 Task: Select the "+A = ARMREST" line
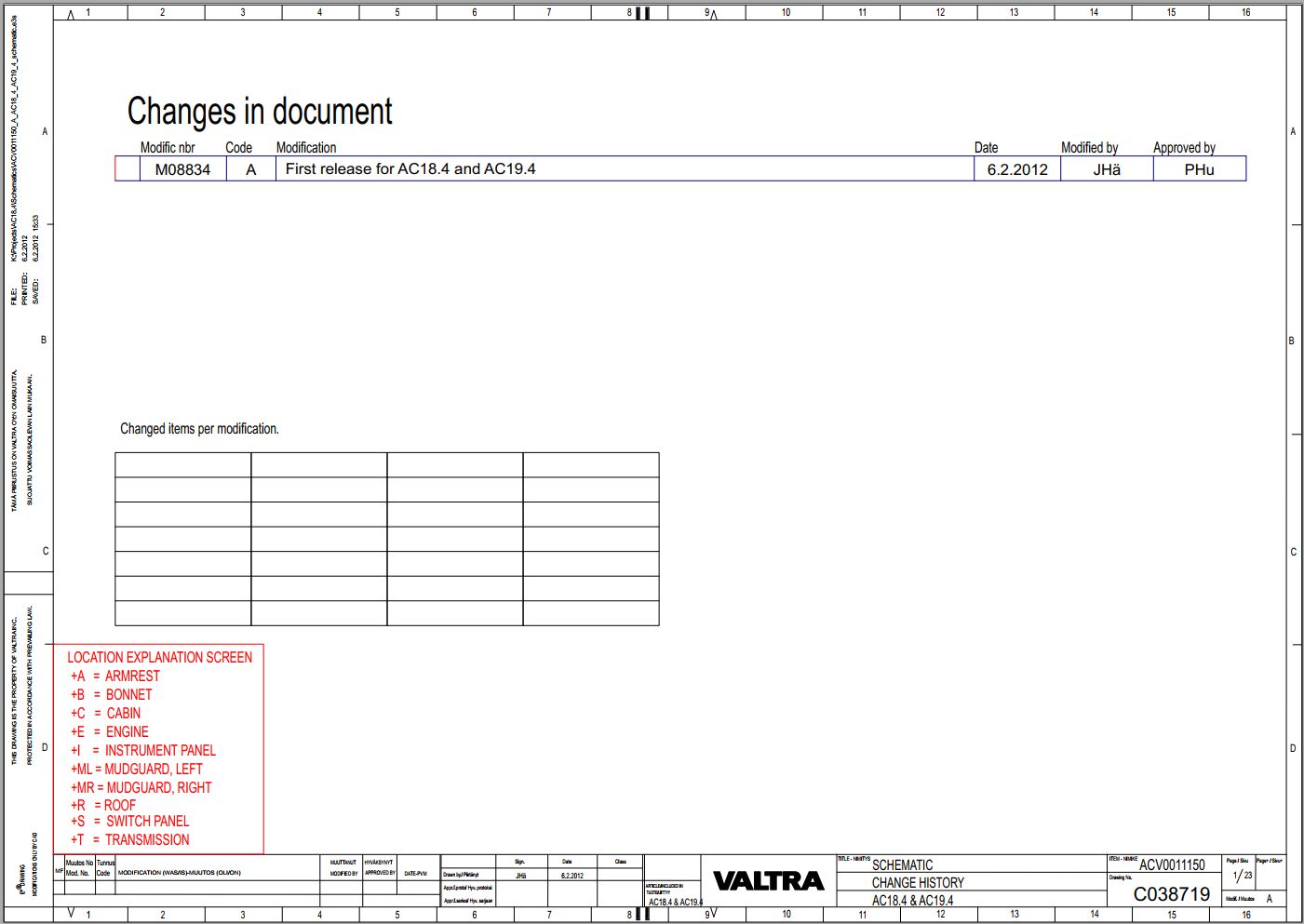click(115, 676)
